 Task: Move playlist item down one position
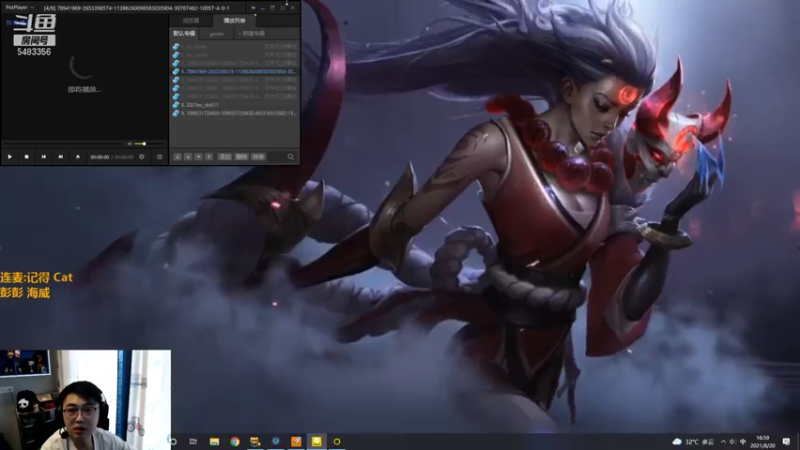[x=198, y=157]
